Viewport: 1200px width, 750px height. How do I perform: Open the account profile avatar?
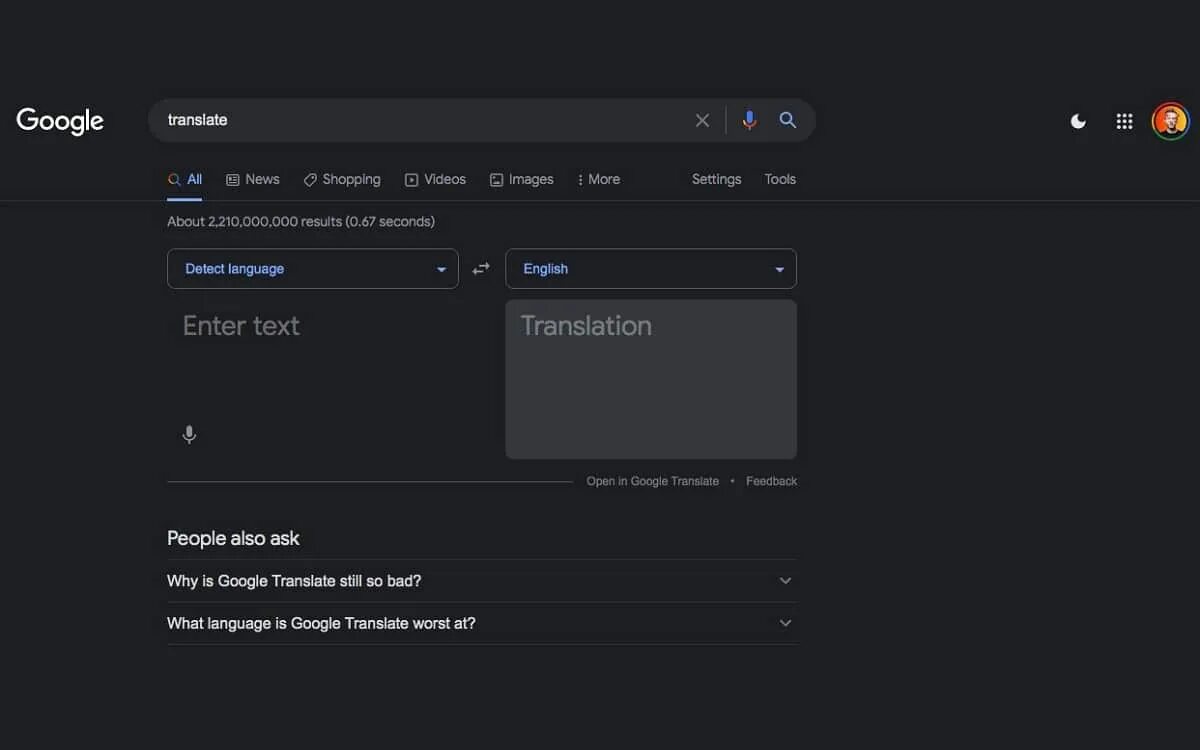[x=1170, y=121]
